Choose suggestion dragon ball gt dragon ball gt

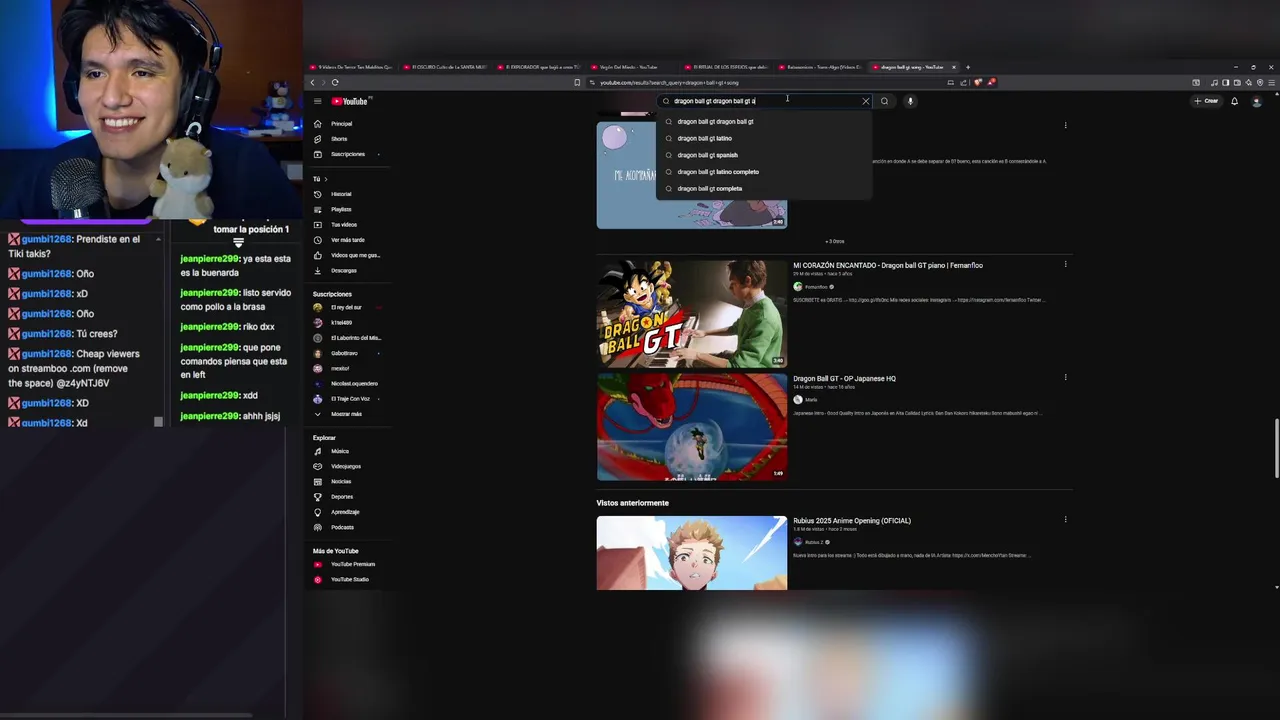(x=764, y=121)
